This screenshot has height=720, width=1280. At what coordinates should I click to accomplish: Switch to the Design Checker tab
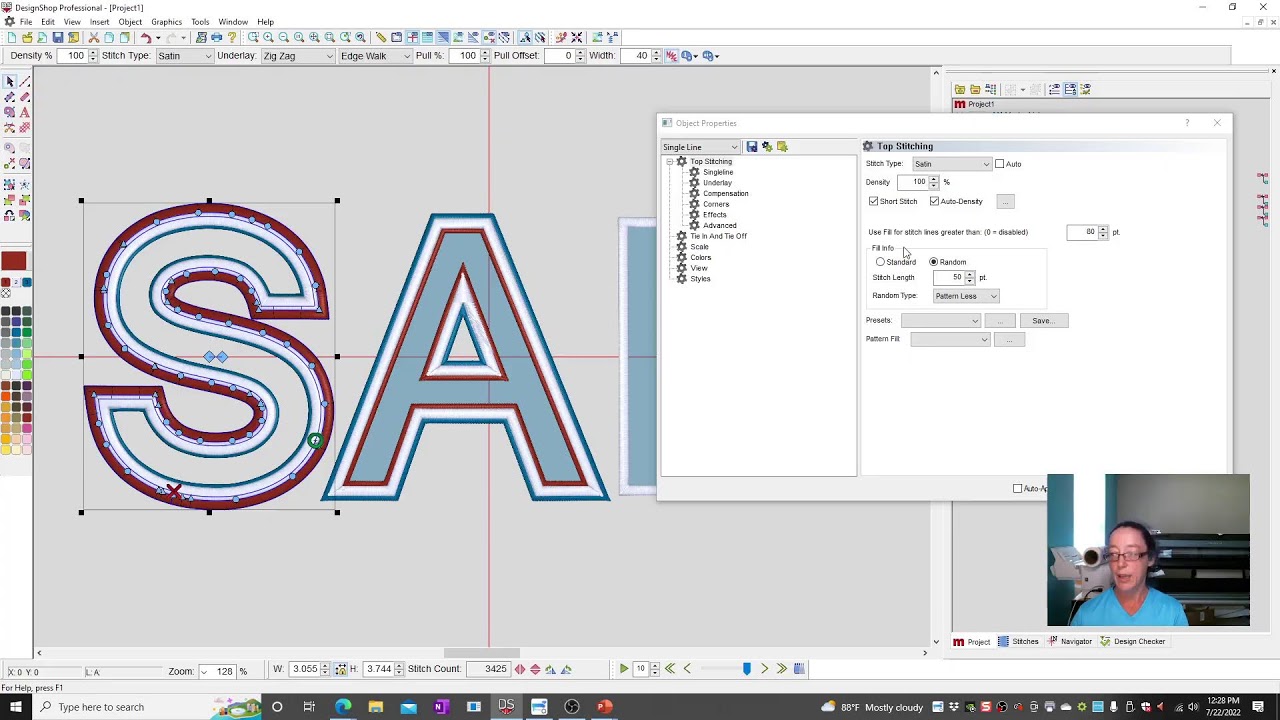[1132, 642]
